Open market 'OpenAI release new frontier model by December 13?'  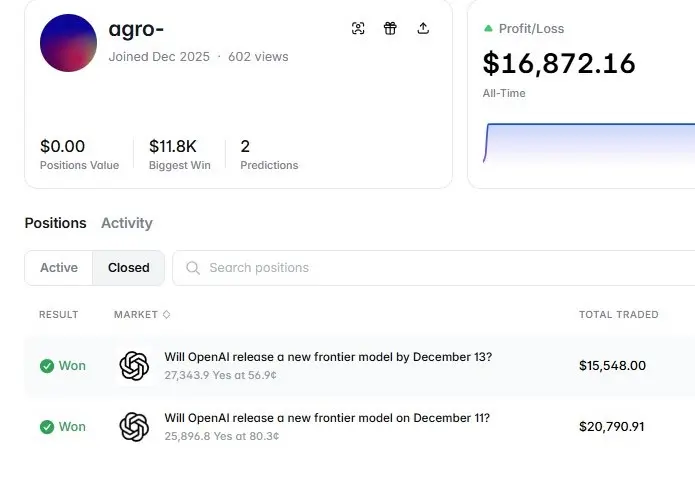(x=328, y=357)
